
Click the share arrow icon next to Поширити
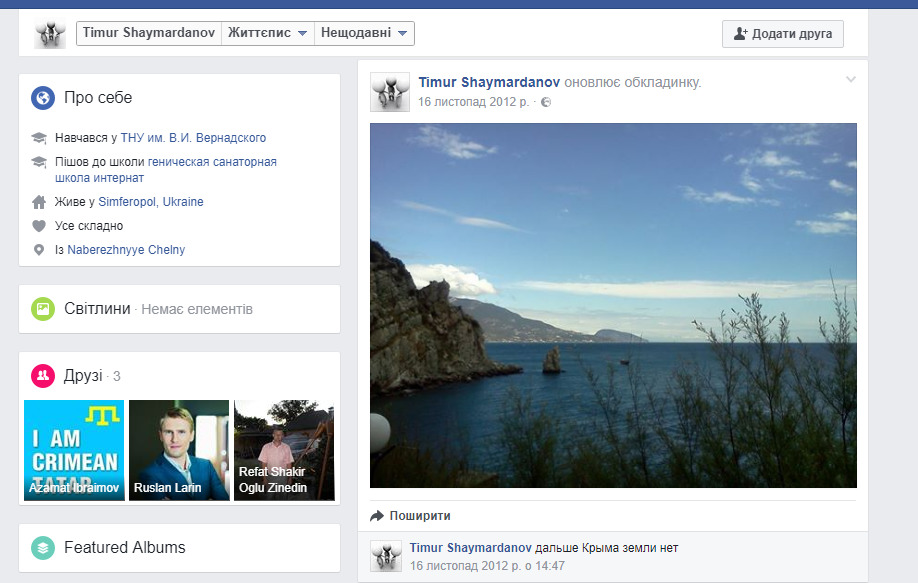coord(376,516)
